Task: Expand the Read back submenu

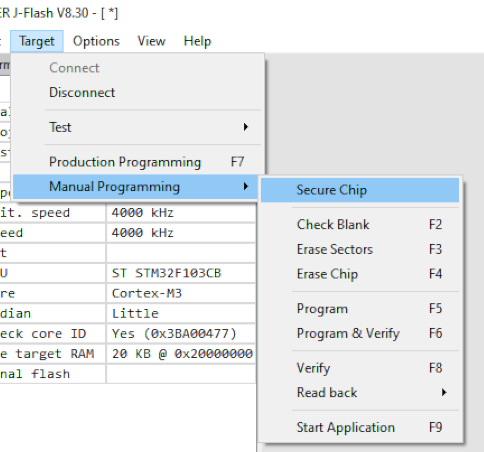Action: click(360, 393)
